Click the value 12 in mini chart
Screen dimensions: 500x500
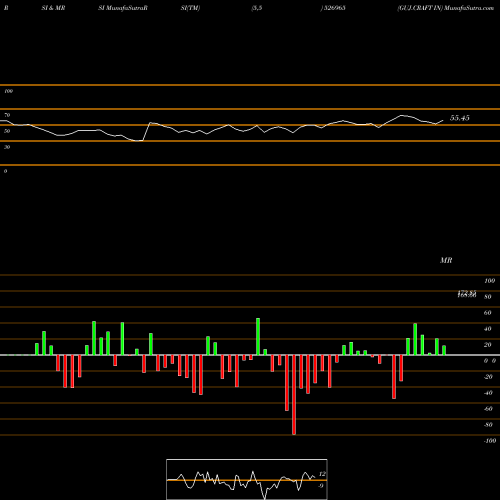322,474
